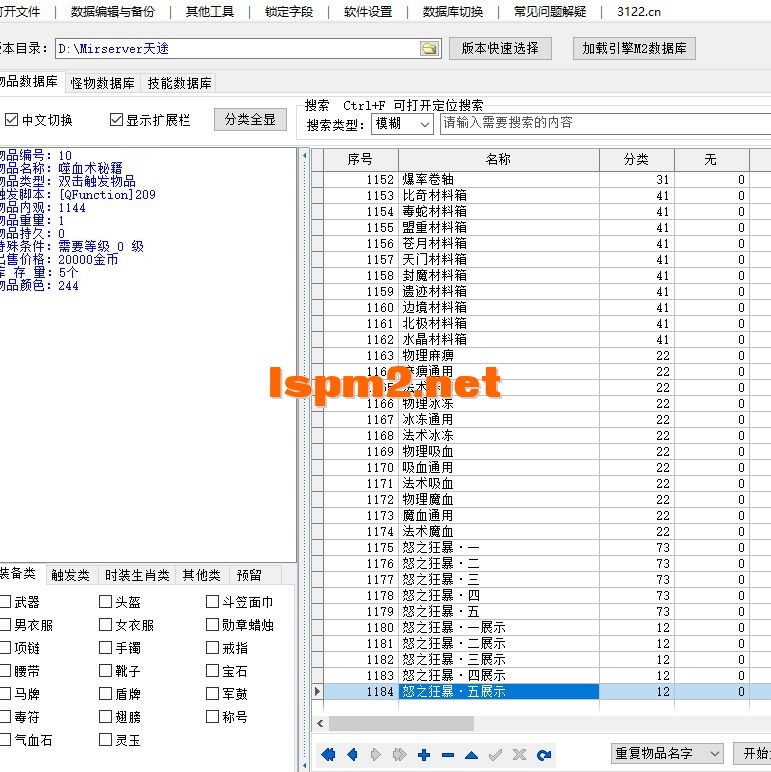Toggle the 显示扩展栏 checkbox
This screenshot has width=771, height=772.
coord(116,120)
